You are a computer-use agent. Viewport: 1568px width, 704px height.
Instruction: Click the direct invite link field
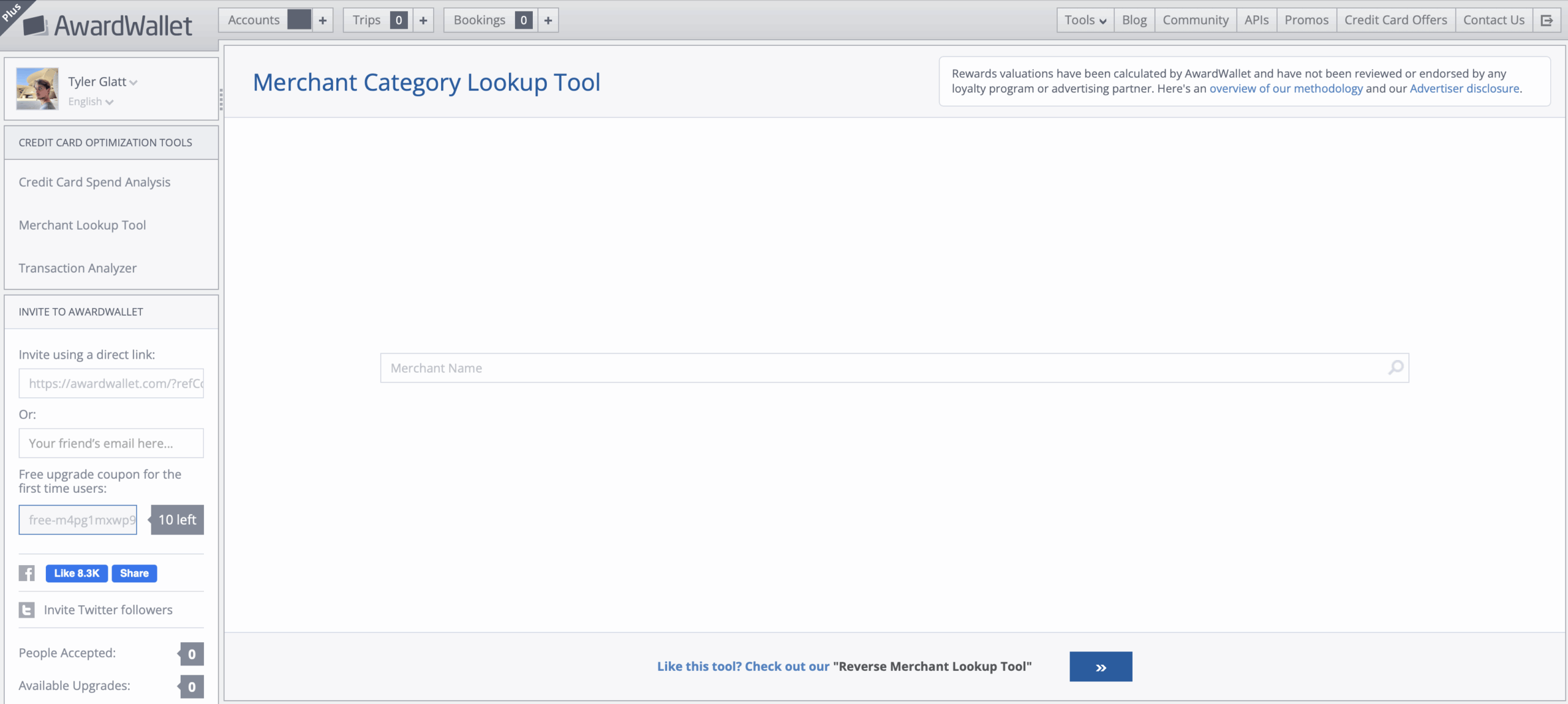111,383
